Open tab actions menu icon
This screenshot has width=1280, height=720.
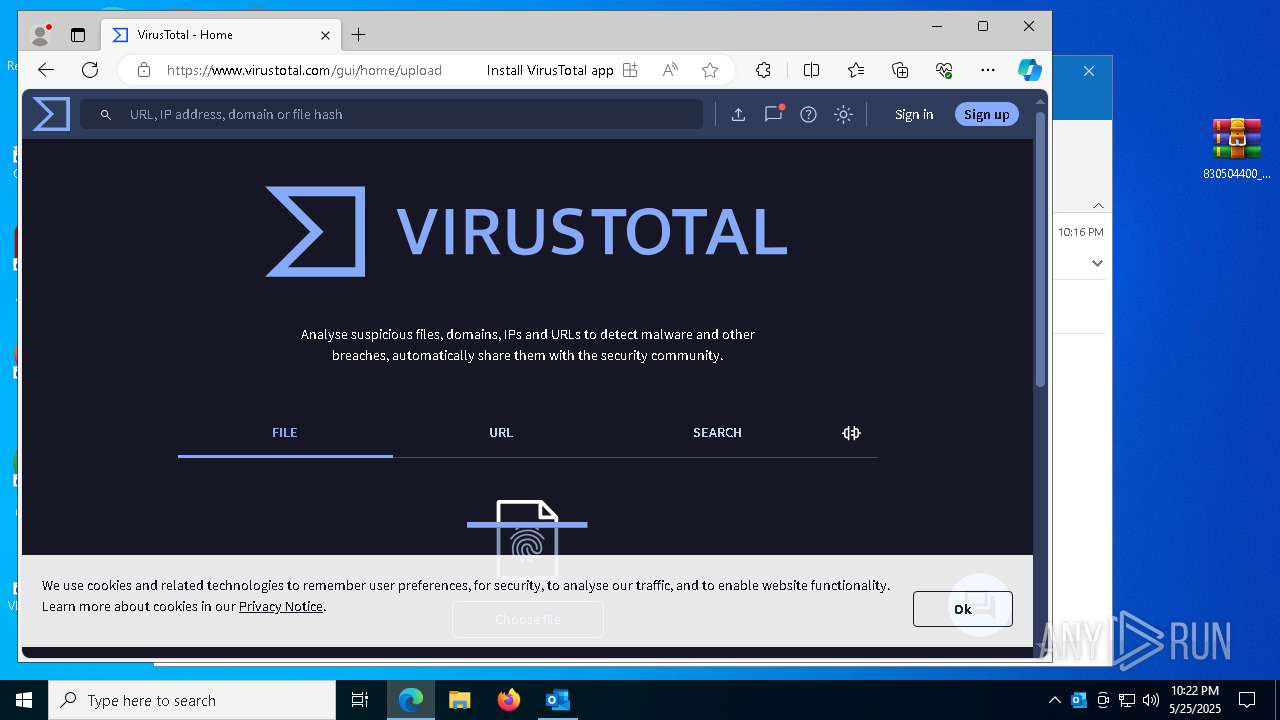(78, 35)
